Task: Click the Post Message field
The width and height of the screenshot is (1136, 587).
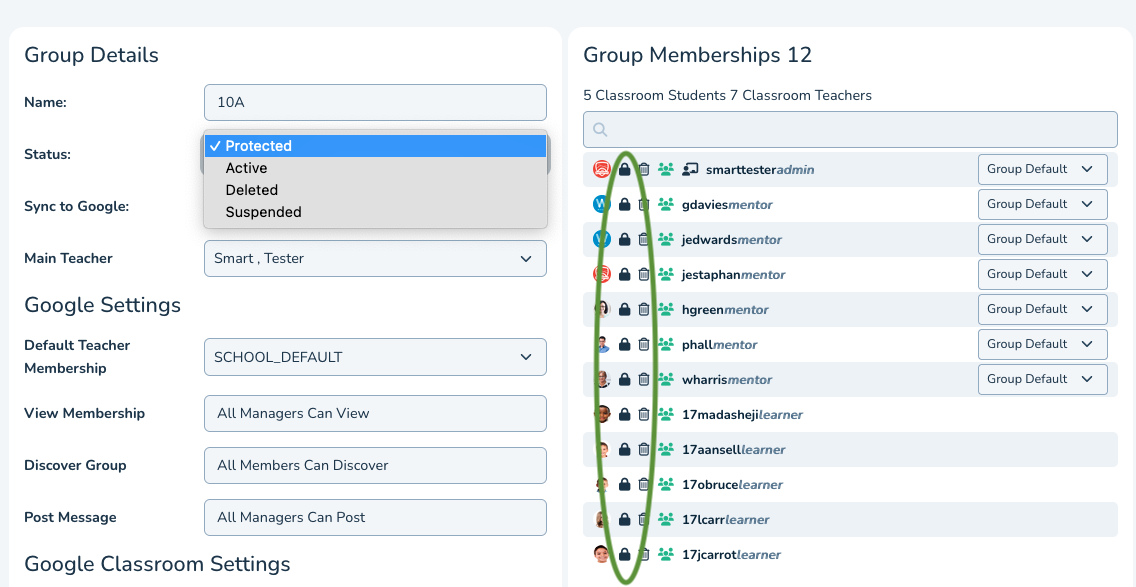Action: (375, 517)
